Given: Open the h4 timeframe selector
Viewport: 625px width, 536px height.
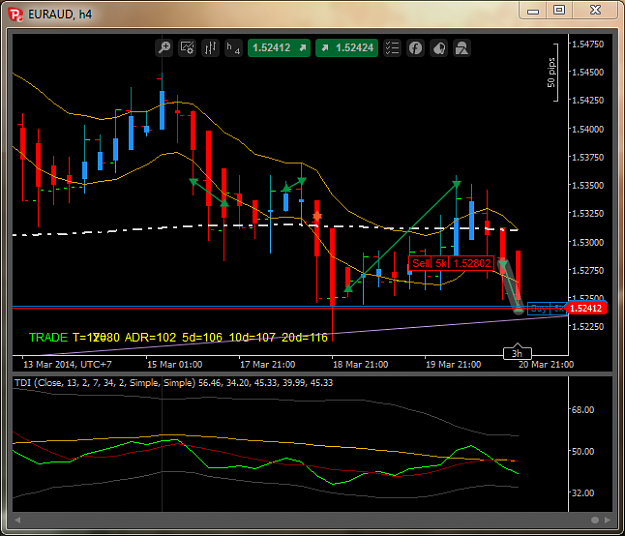Looking at the screenshot, I should 233,48.
